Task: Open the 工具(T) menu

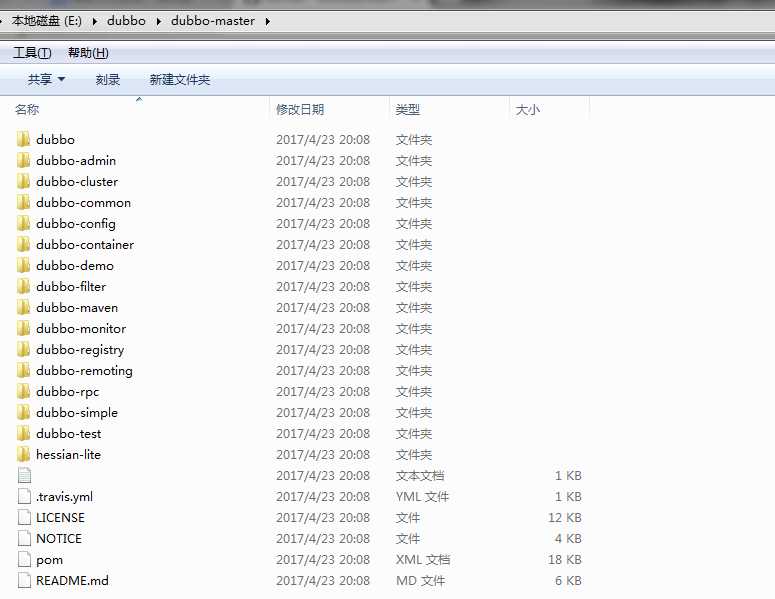Action: 32,53
